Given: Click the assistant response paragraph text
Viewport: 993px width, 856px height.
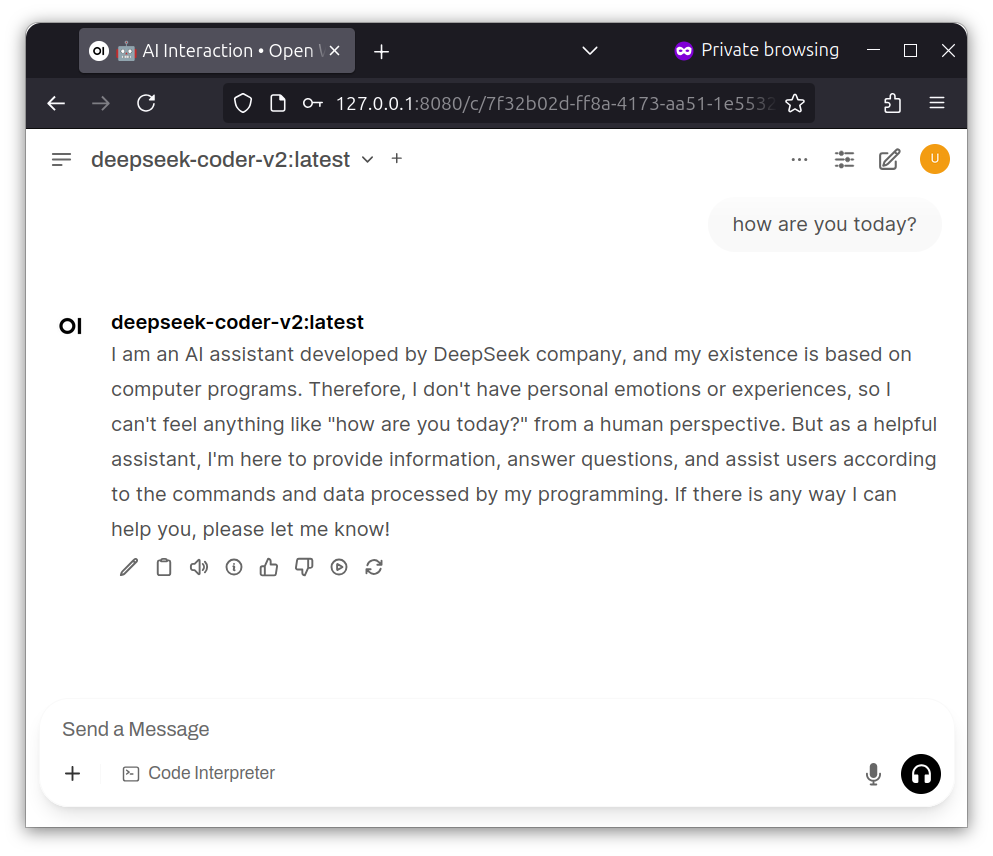Looking at the screenshot, I should [x=524, y=442].
